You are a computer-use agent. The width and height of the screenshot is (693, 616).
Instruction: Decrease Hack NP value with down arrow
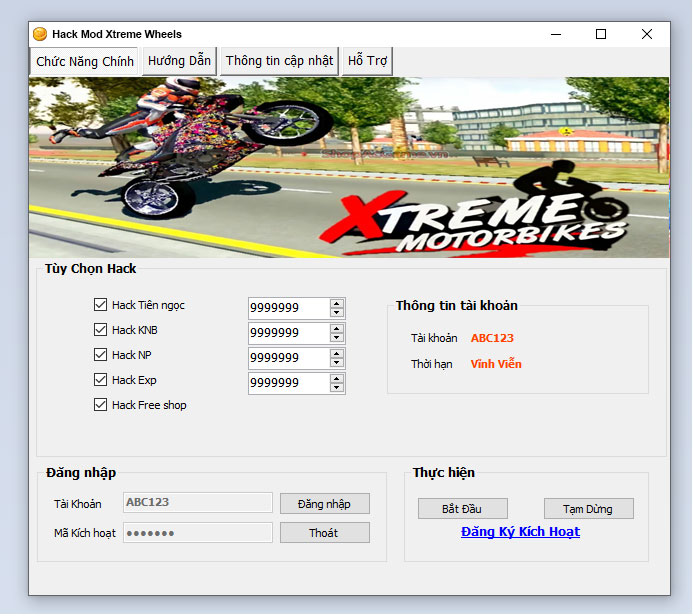[337, 363]
